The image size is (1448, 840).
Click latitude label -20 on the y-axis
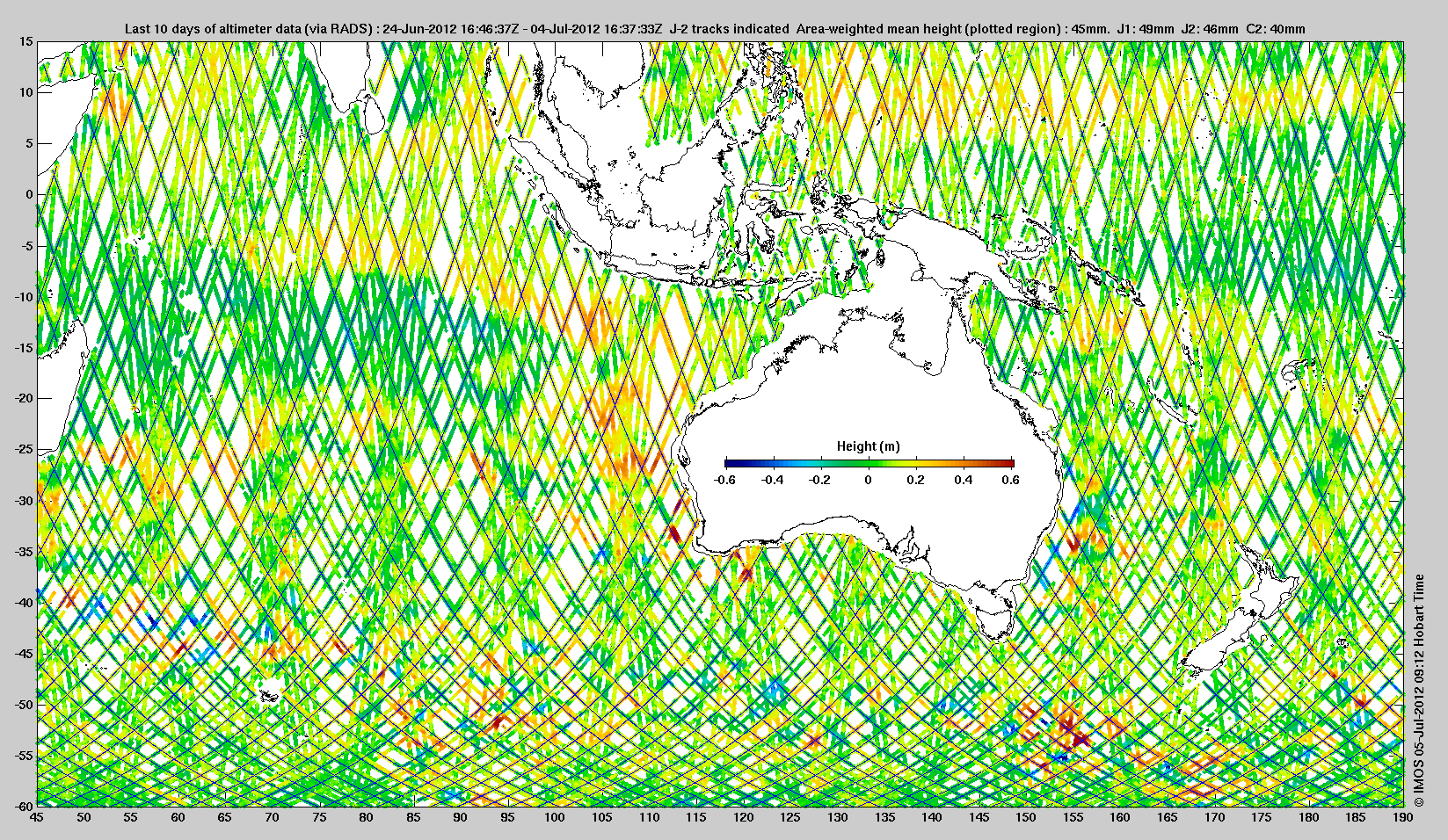24,398
